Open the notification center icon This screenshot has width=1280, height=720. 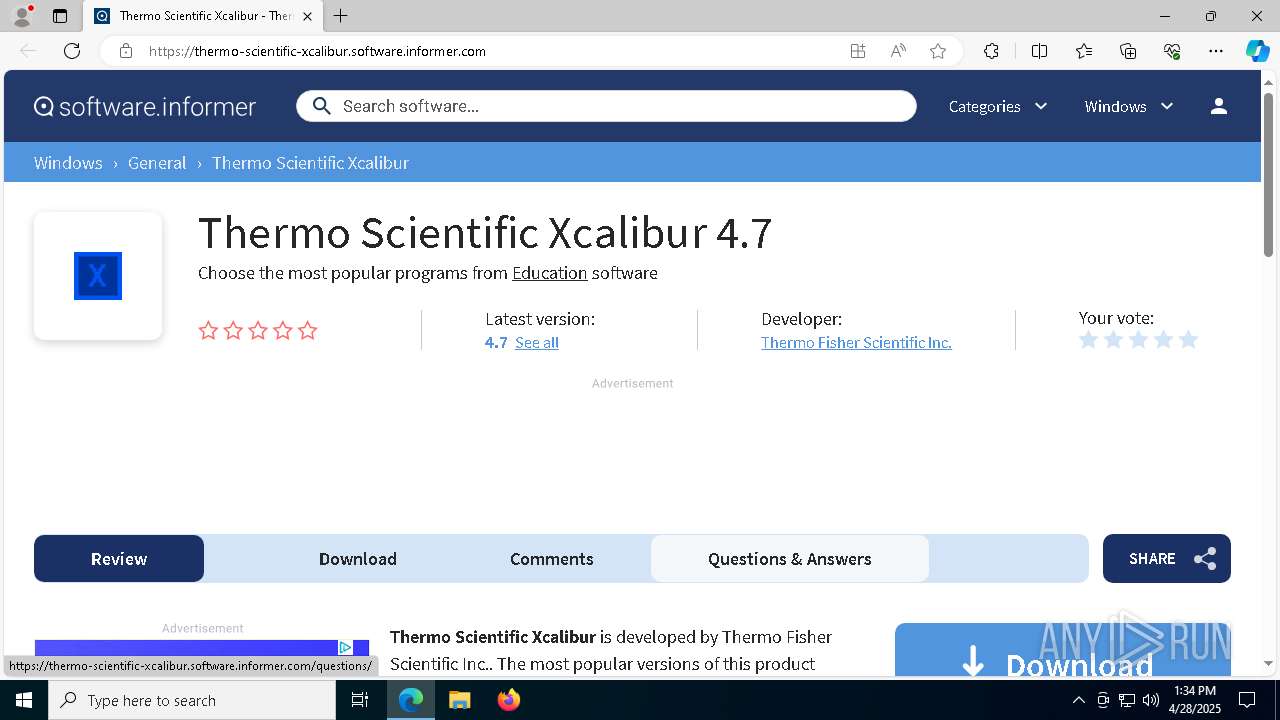tap(1247, 700)
